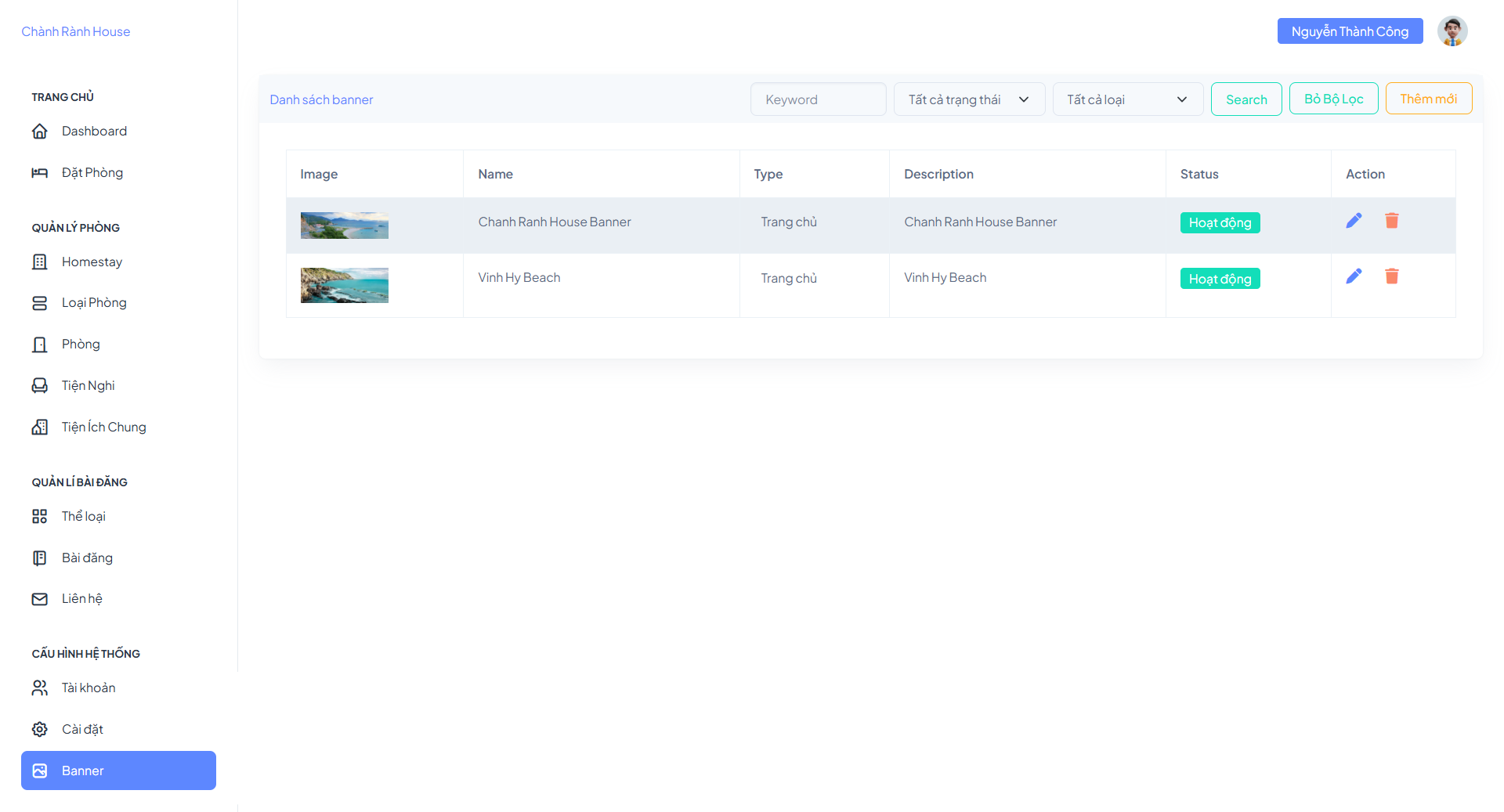Open the user avatar in header
Viewport: 1504px width, 812px height.
(1452, 31)
